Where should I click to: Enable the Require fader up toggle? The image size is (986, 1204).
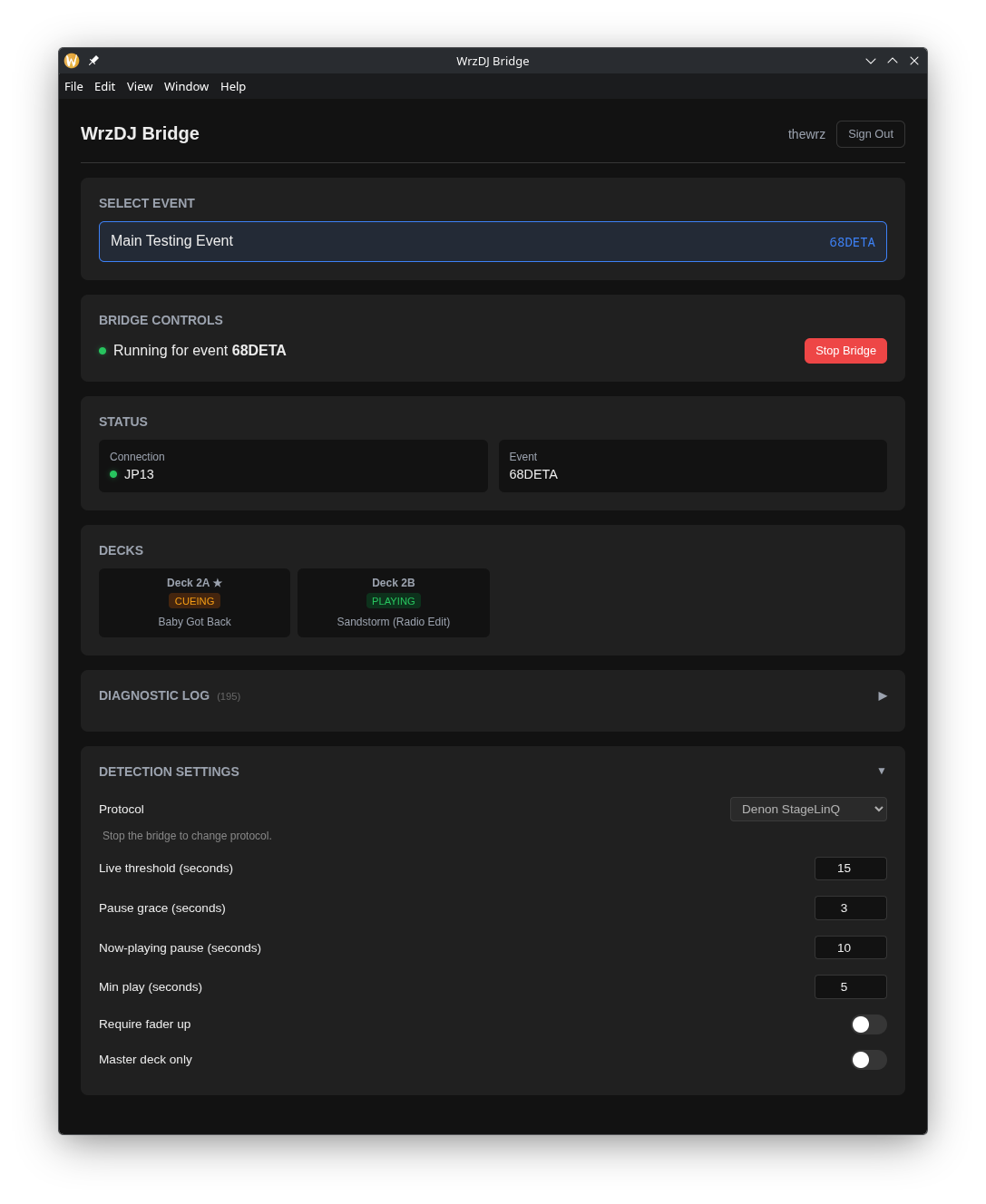pos(868,1024)
